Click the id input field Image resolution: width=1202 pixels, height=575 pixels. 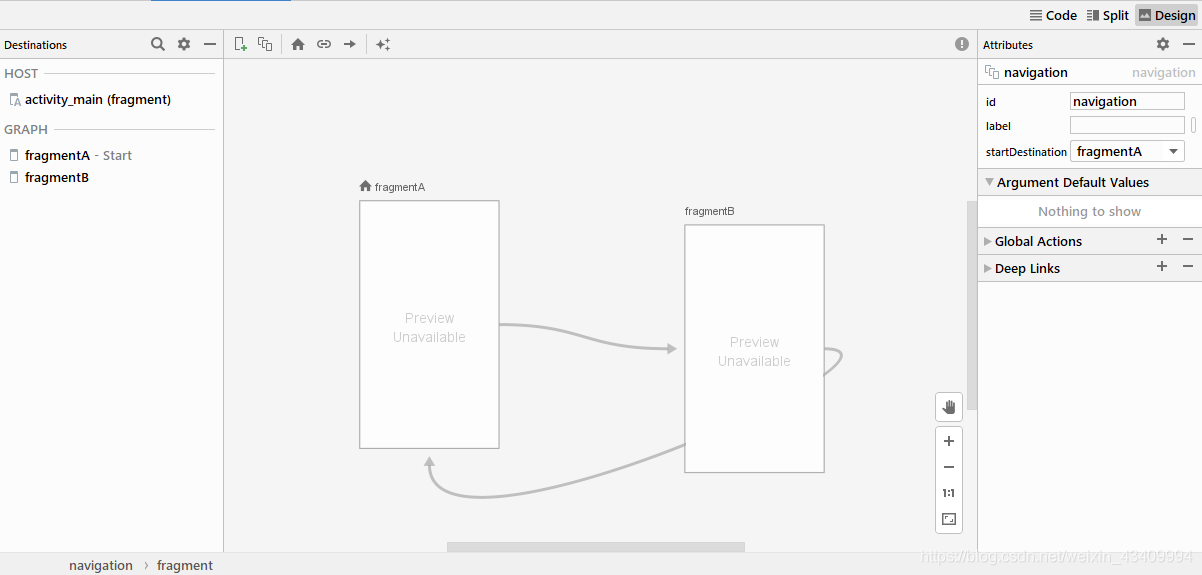point(1127,101)
